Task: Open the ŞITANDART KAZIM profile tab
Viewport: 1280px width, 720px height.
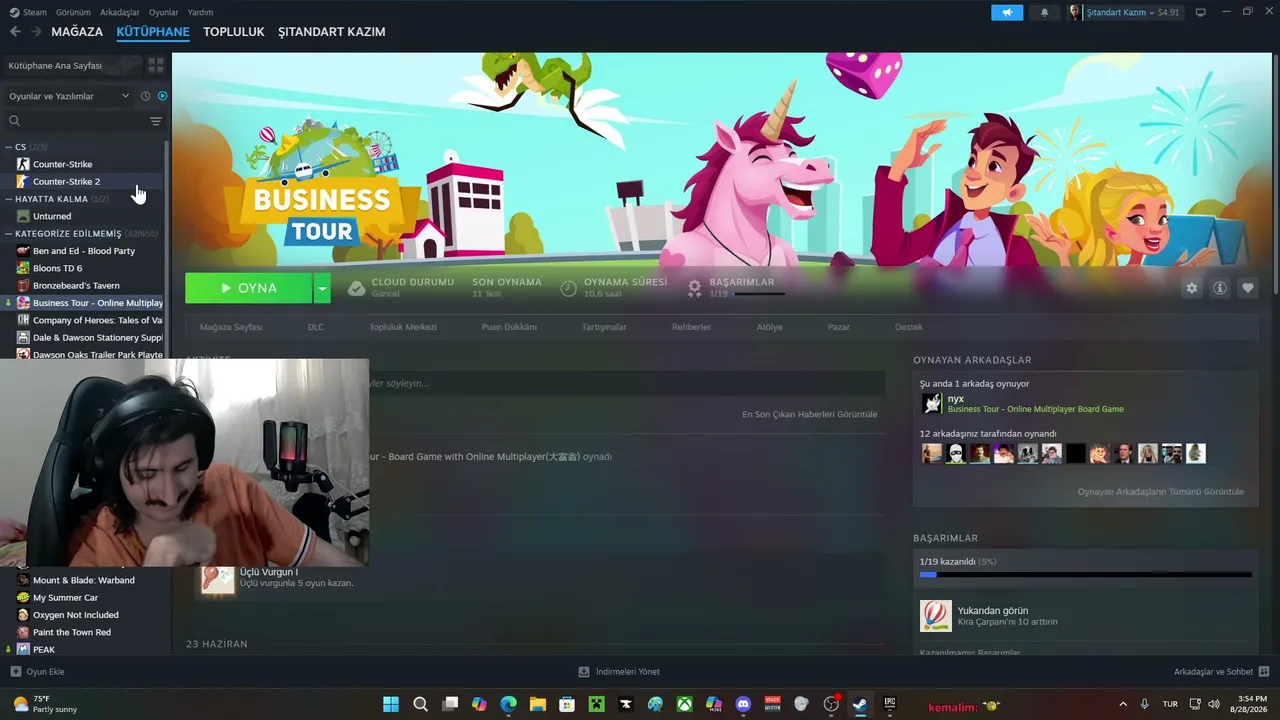Action: pyautogui.click(x=331, y=32)
